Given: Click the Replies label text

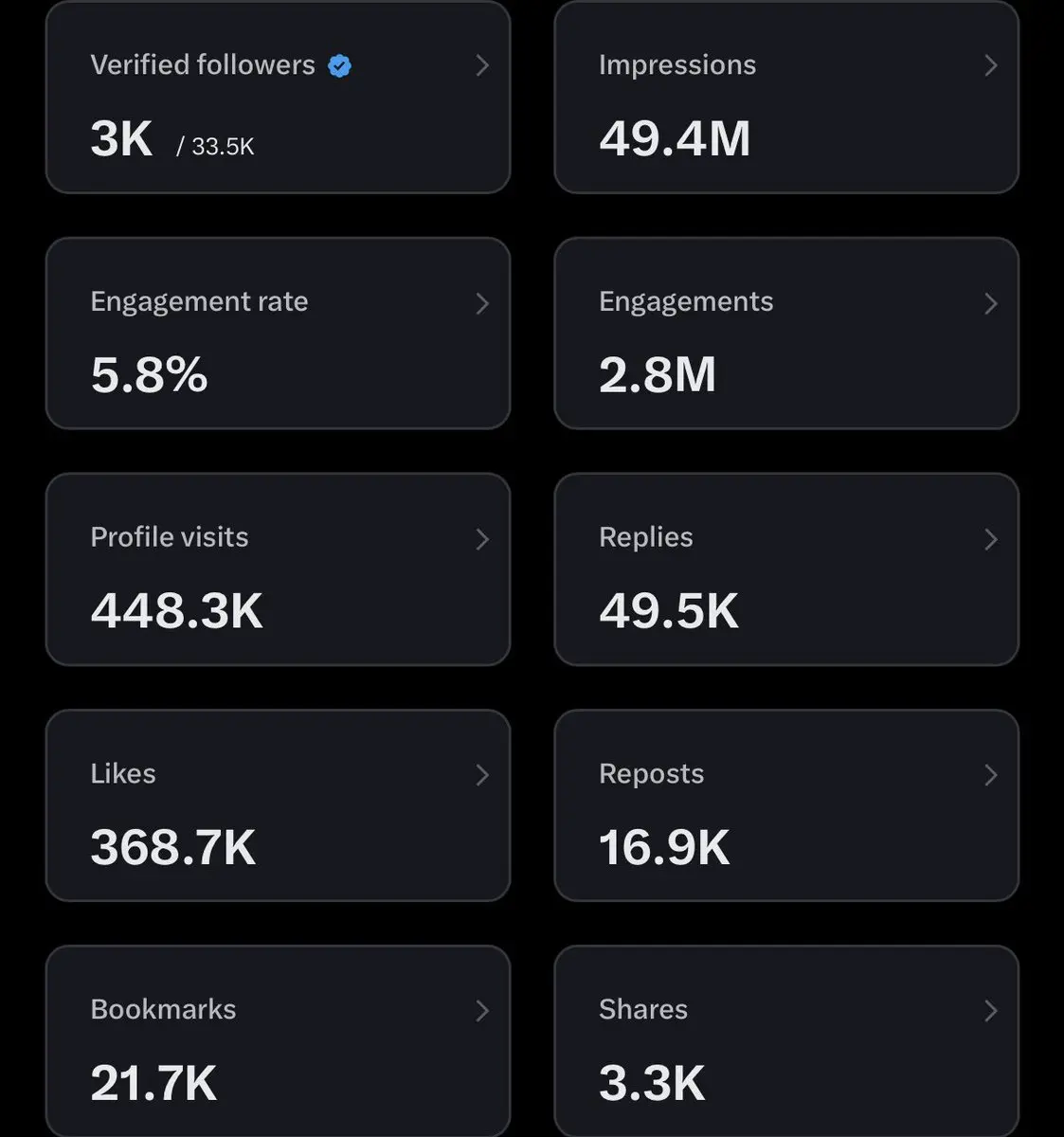Looking at the screenshot, I should coord(646,537).
